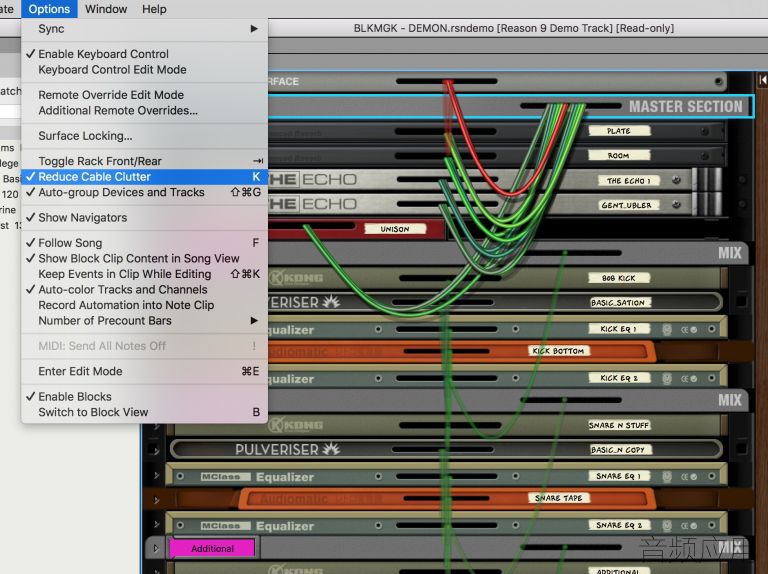Expand the Basic_N Copy Pulveriser device
The height and width of the screenshot is (574, 768).
pos(157,451)
